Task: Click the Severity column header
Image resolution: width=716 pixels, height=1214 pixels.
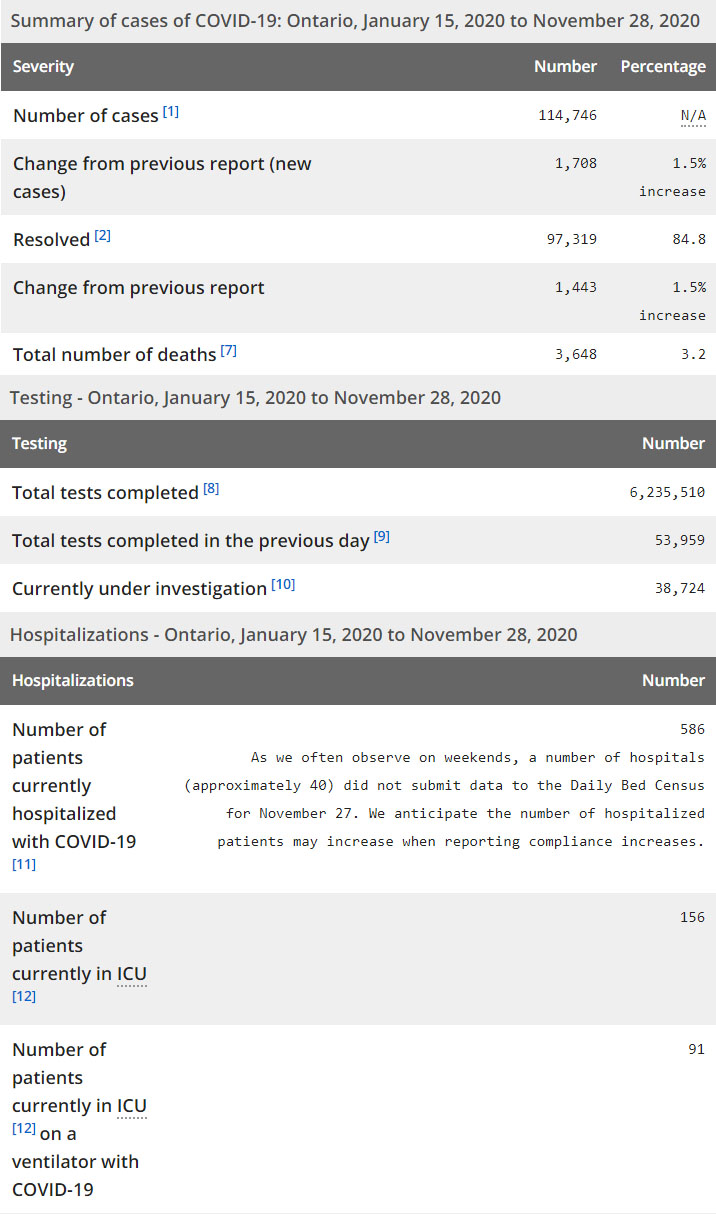Action: (x=43, y=67)
